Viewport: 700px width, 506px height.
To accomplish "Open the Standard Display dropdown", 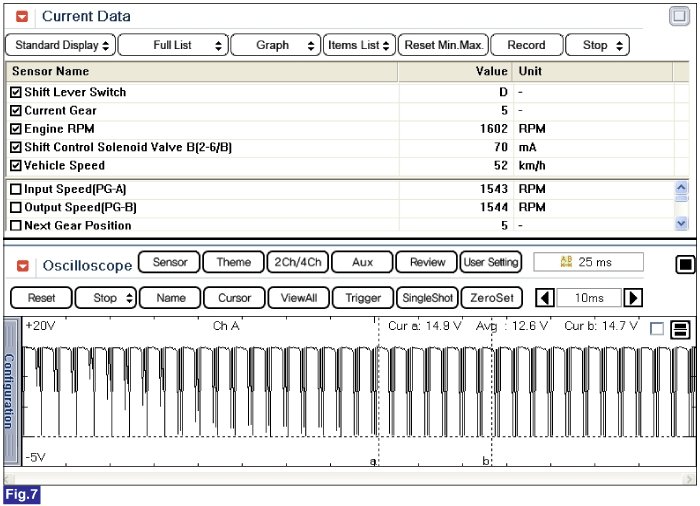I will (x=60, y=45).
